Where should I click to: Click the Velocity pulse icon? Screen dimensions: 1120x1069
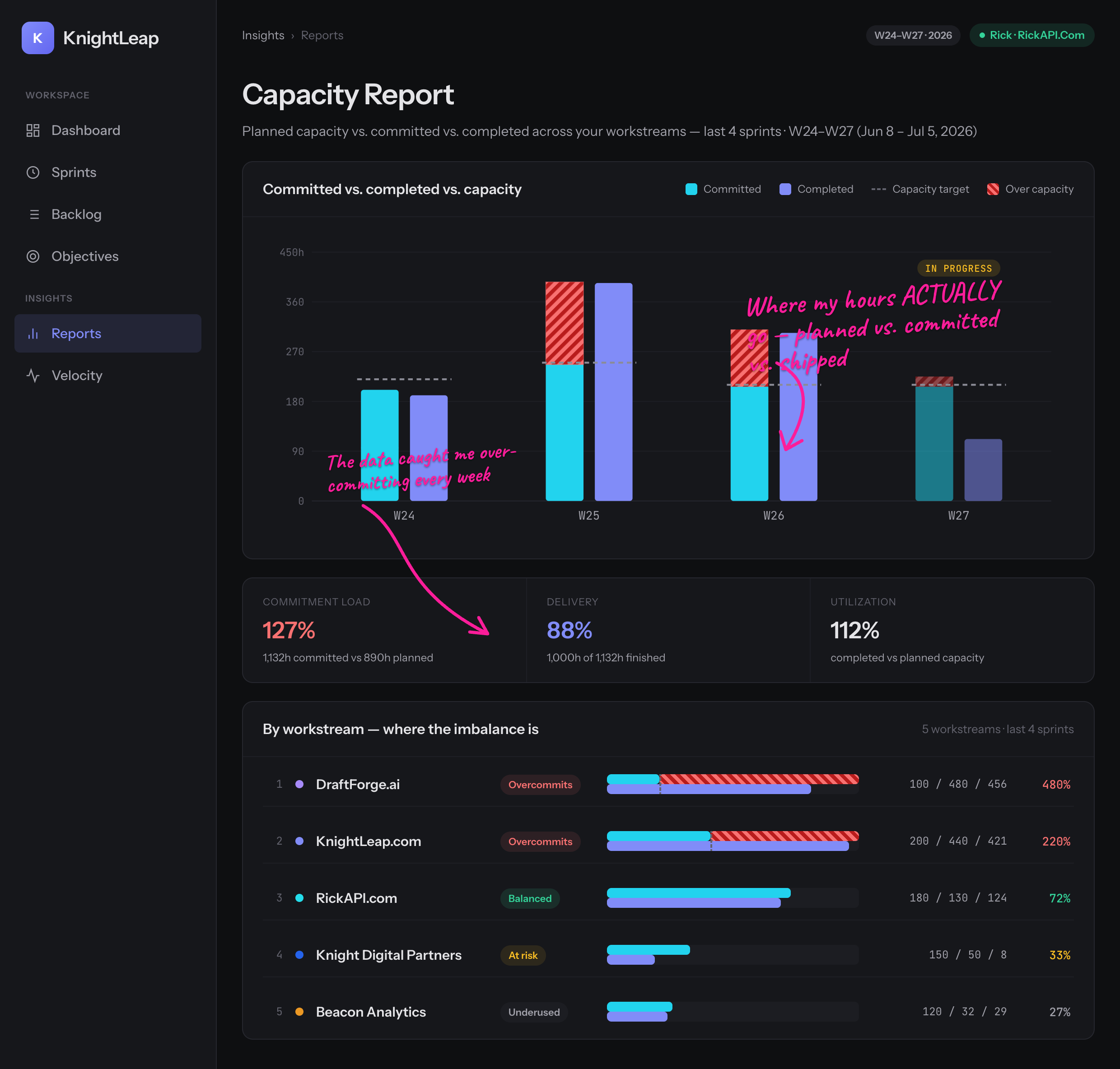point(33,376)
